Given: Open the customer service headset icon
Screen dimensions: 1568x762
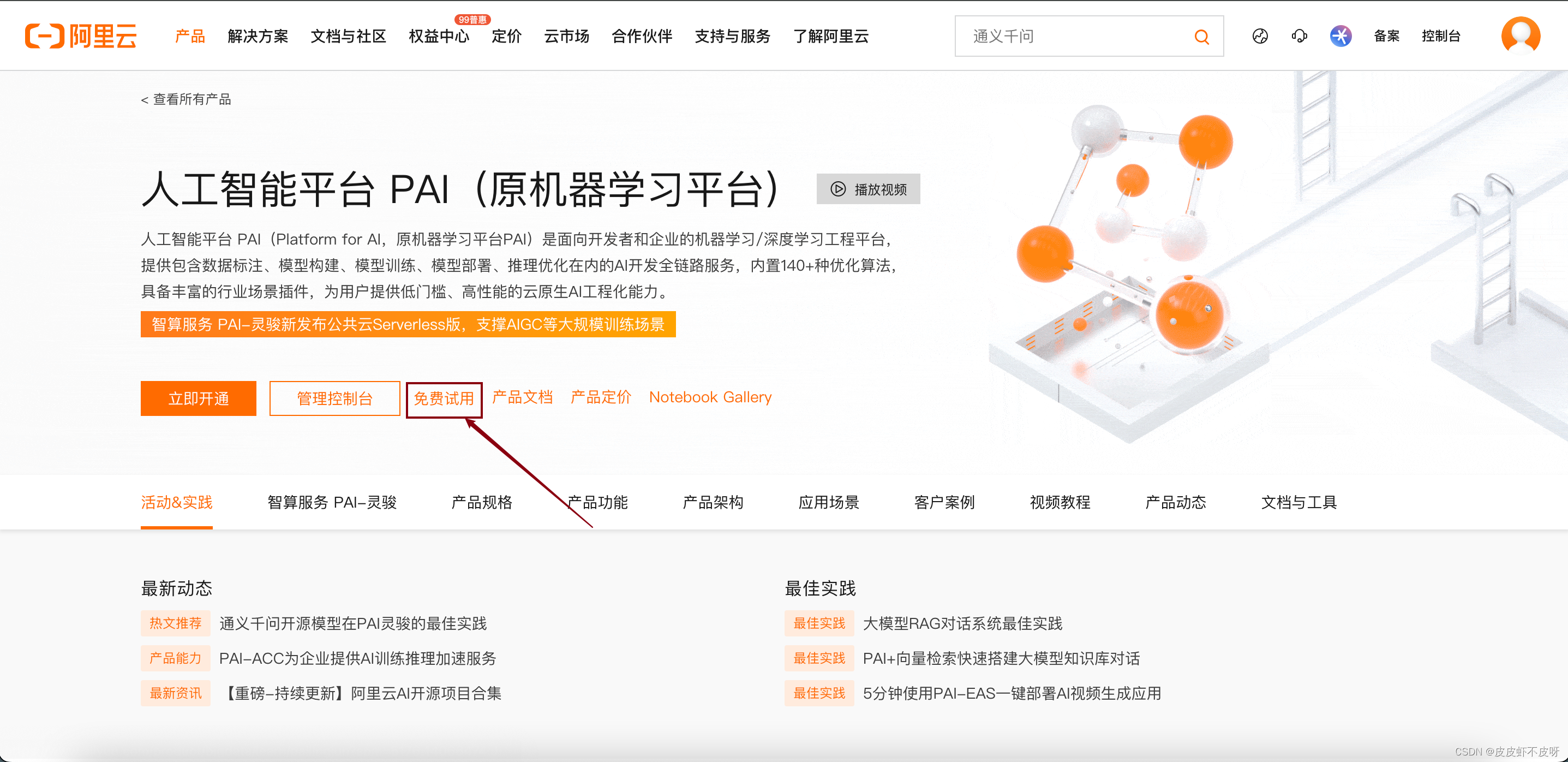Looking at the screenshot, I should click(x=1299, y=36).
